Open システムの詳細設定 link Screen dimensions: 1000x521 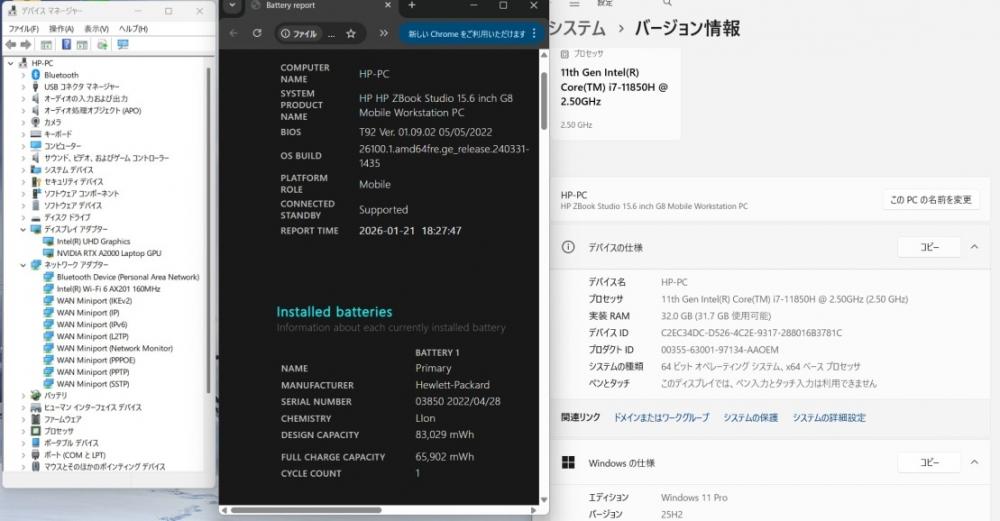tap(829, 418)
